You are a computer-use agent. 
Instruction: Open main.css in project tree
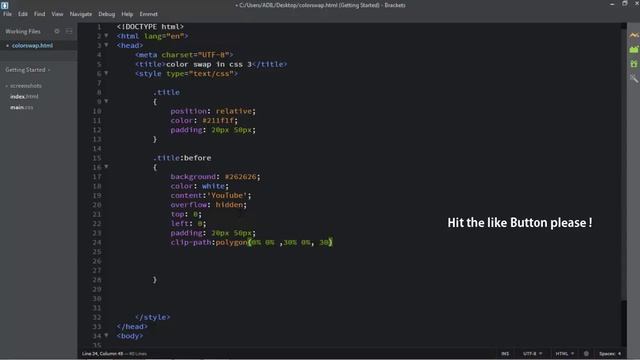22,107
